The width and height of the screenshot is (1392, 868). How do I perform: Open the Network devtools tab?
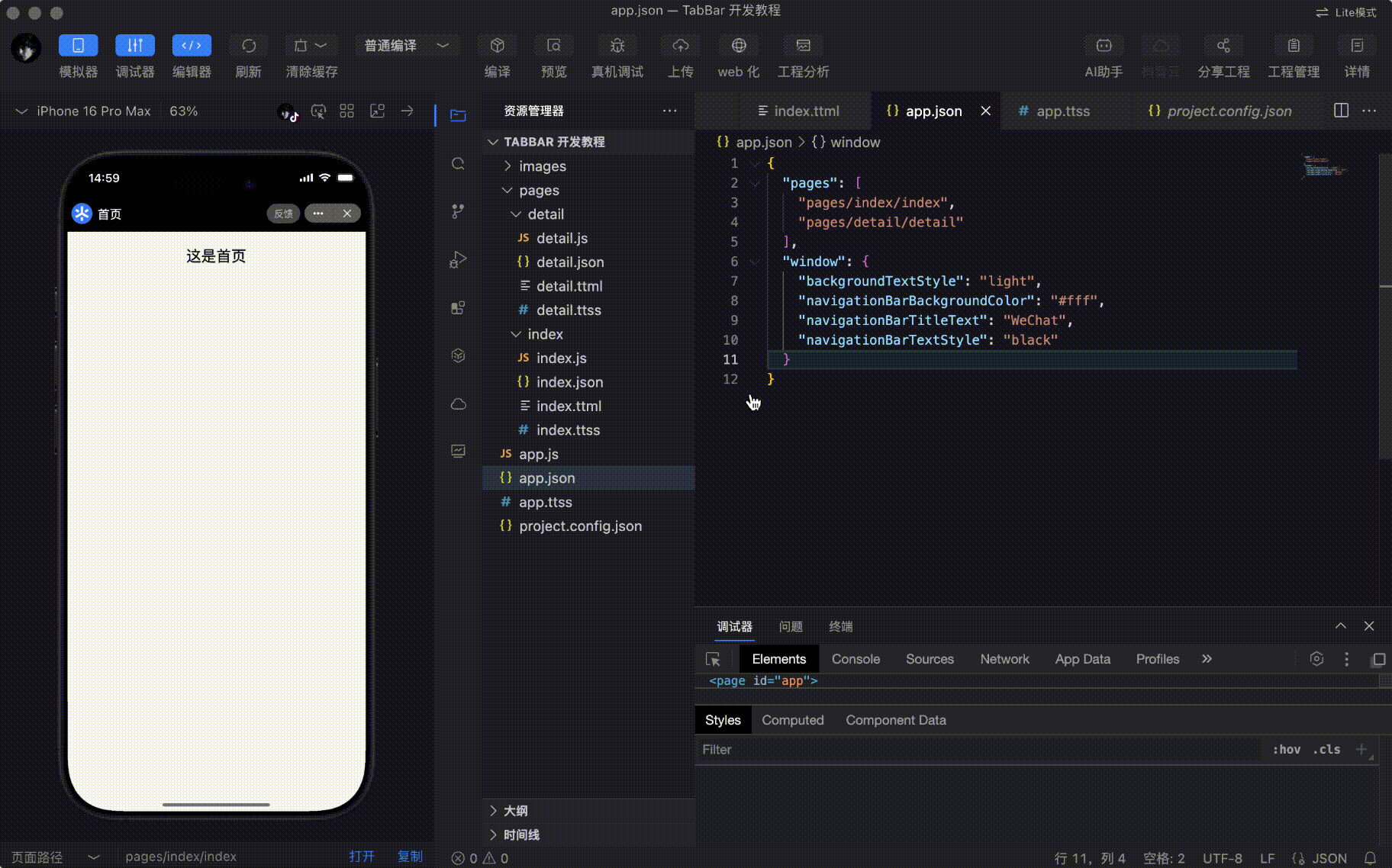tap(1004, 659)
